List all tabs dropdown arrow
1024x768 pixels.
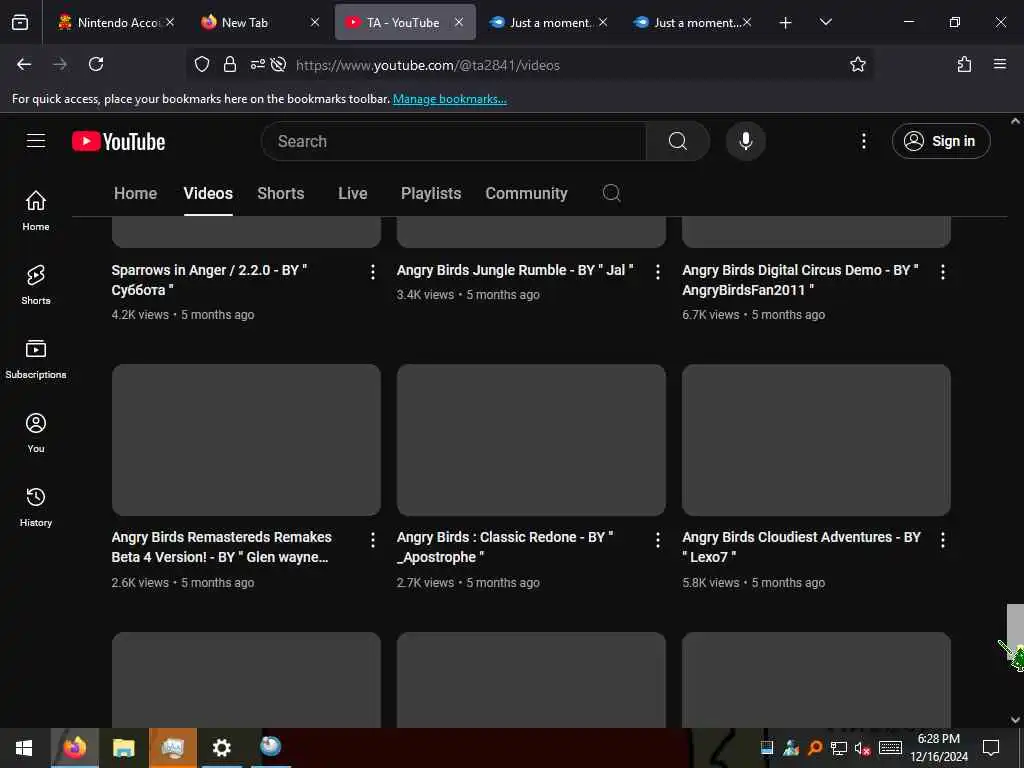click(825, 22)
